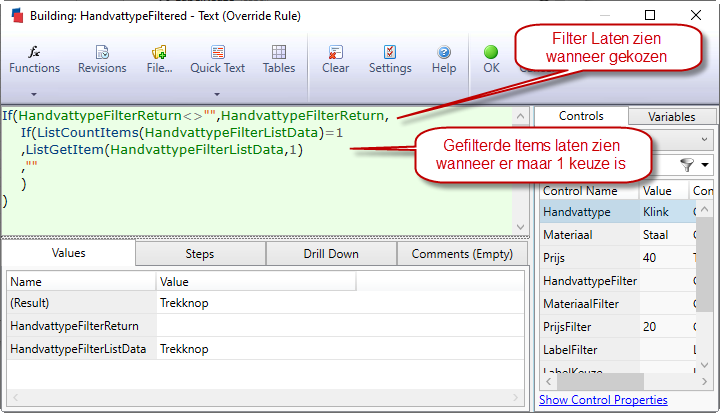Click ListGetItem in the formula text
Screen dimensions: 720x413
coord(65,150)
